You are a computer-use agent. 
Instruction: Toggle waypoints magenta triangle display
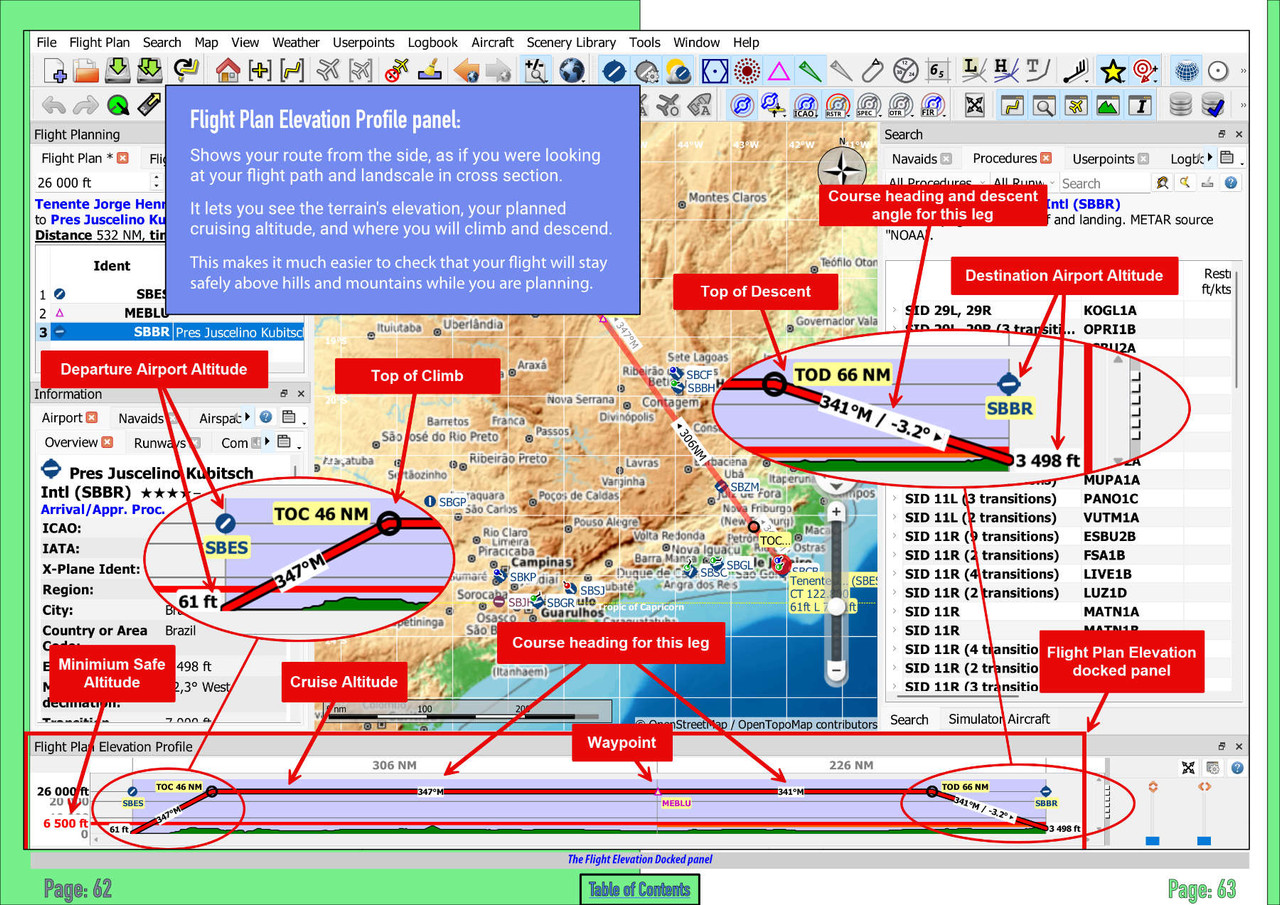coord(779,70)
